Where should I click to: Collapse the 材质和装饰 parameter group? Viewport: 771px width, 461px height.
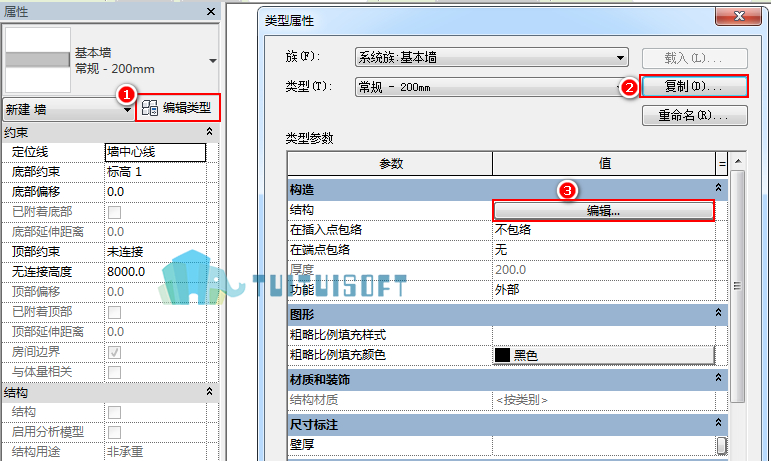click(x=718, y=377)
